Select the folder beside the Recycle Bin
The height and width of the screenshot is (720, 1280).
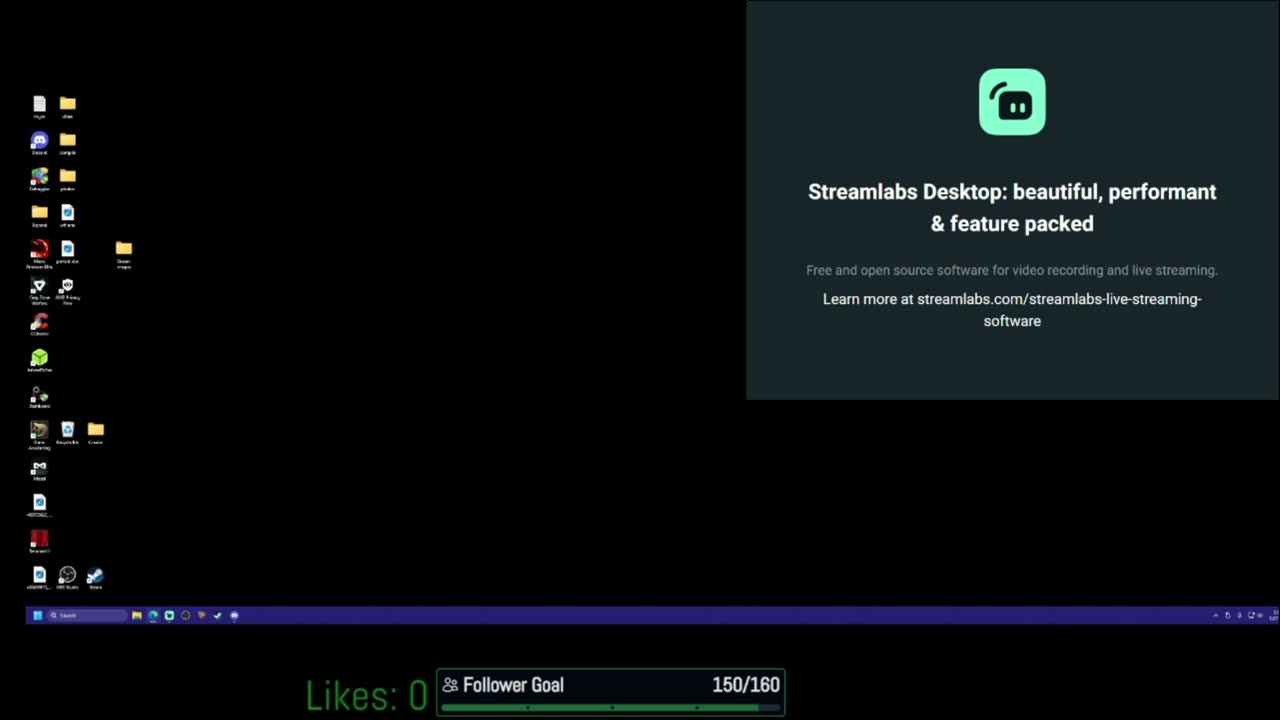click(x=95, y=432)
